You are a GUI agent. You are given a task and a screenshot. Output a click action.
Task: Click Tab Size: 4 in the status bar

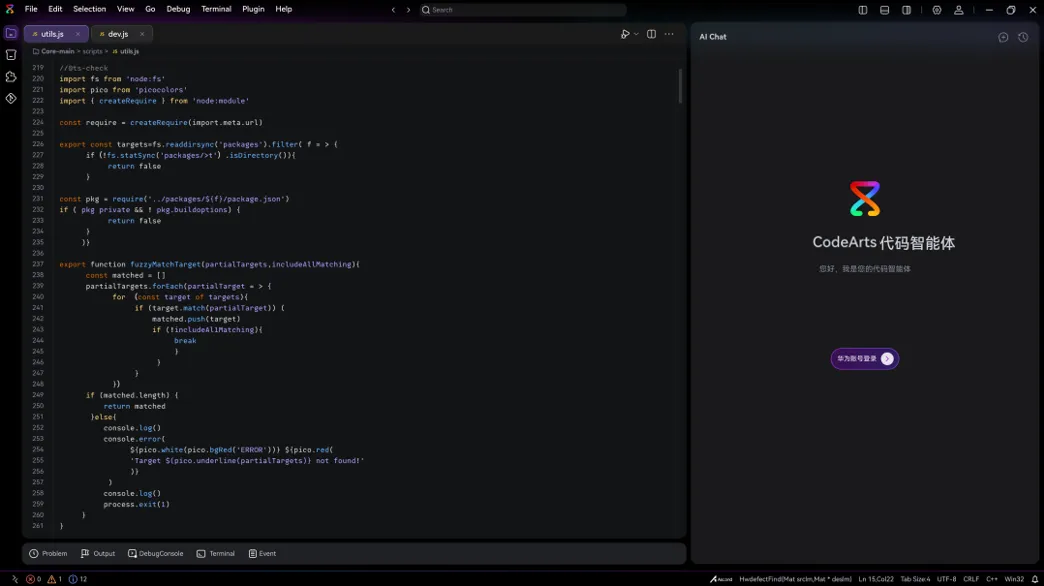(915, 579)
